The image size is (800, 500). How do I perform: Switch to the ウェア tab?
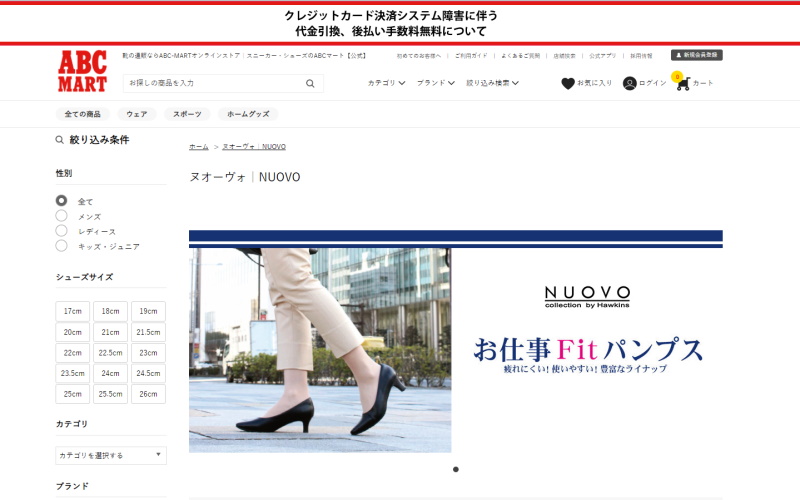(x=137, y=114)
